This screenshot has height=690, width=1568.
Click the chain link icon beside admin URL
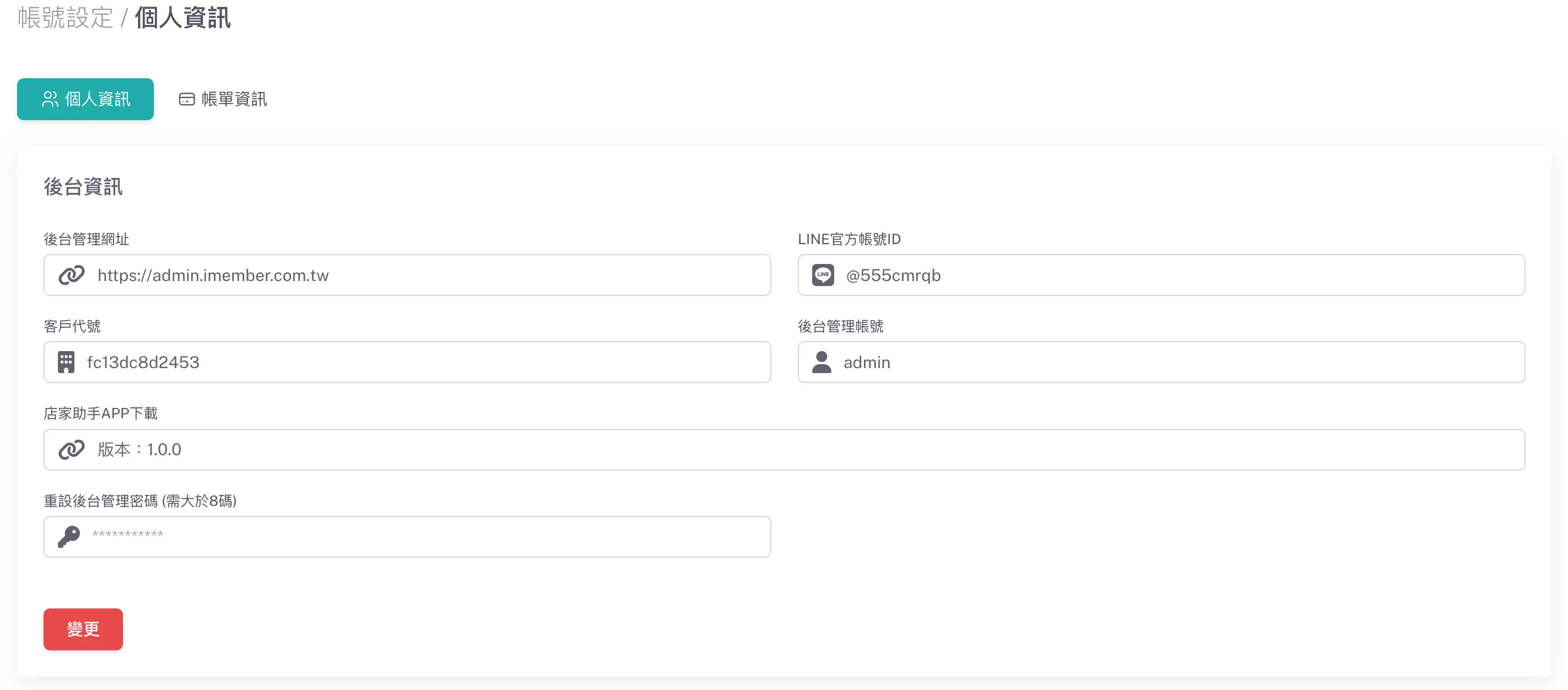(71, 275)
